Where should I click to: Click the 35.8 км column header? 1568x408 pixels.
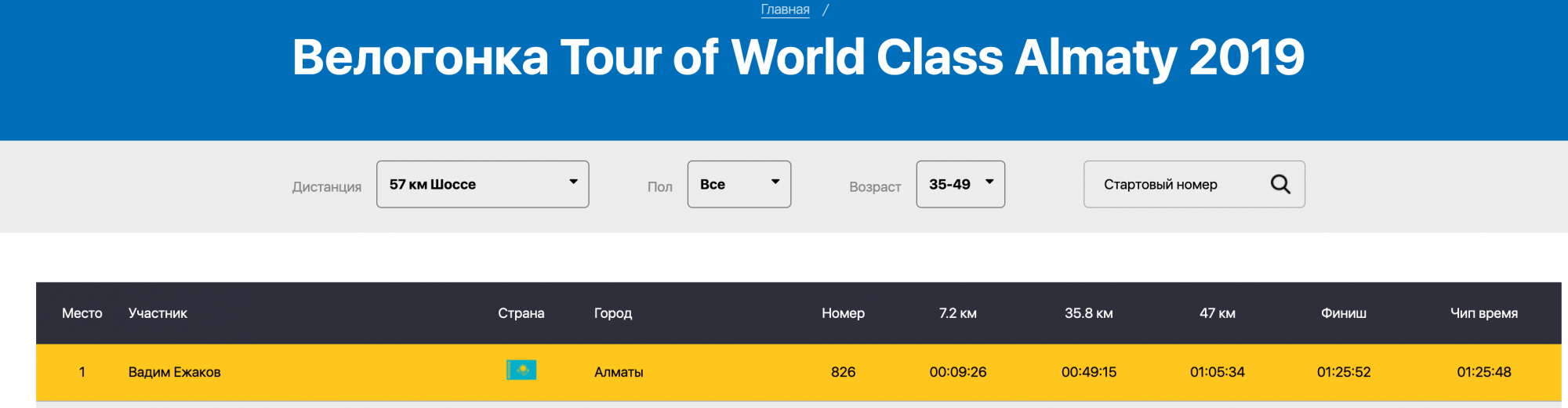pos(1088,313)
